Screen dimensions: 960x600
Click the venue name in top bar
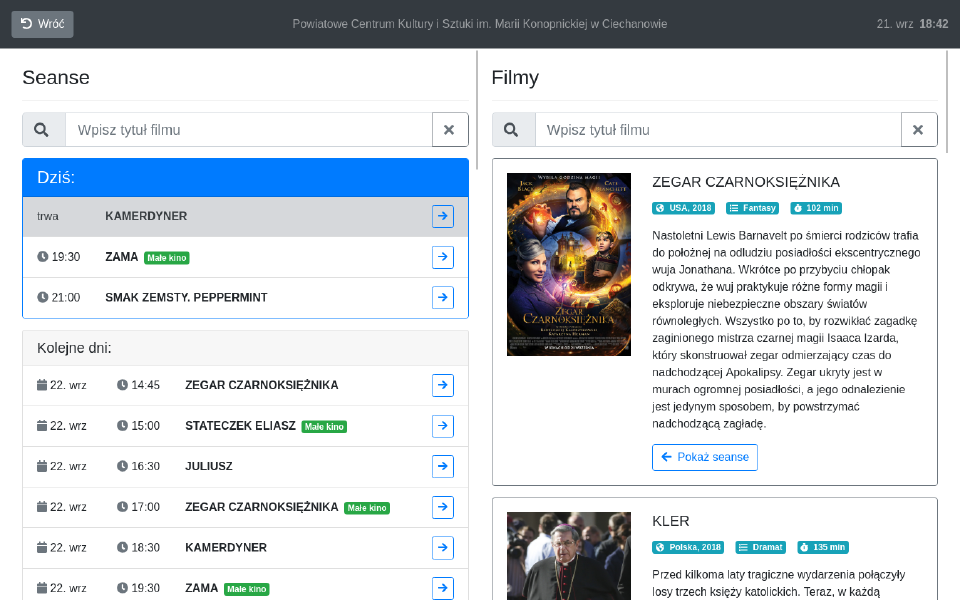click(479, 24)
